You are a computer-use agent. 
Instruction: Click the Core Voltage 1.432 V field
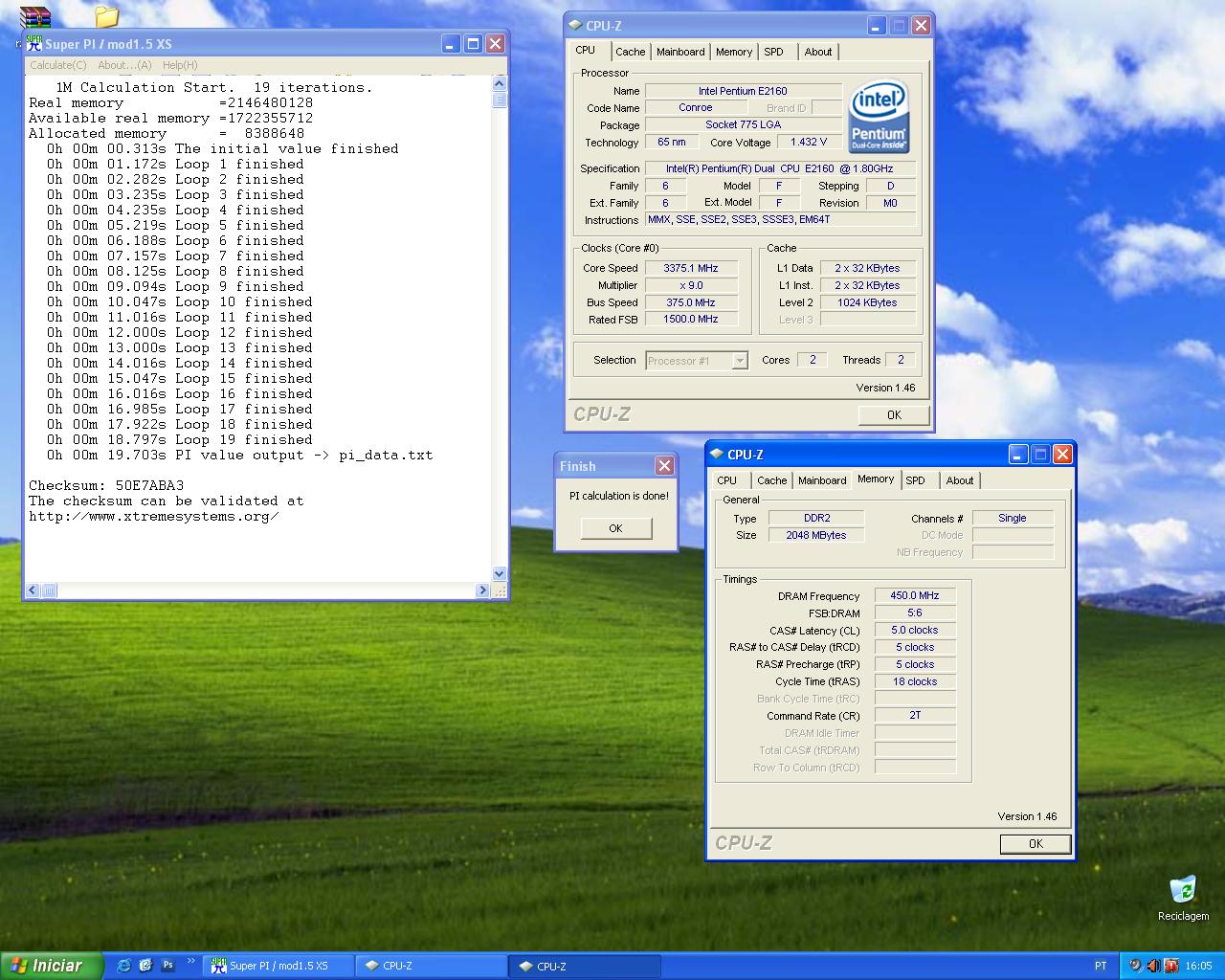point(809,142)
